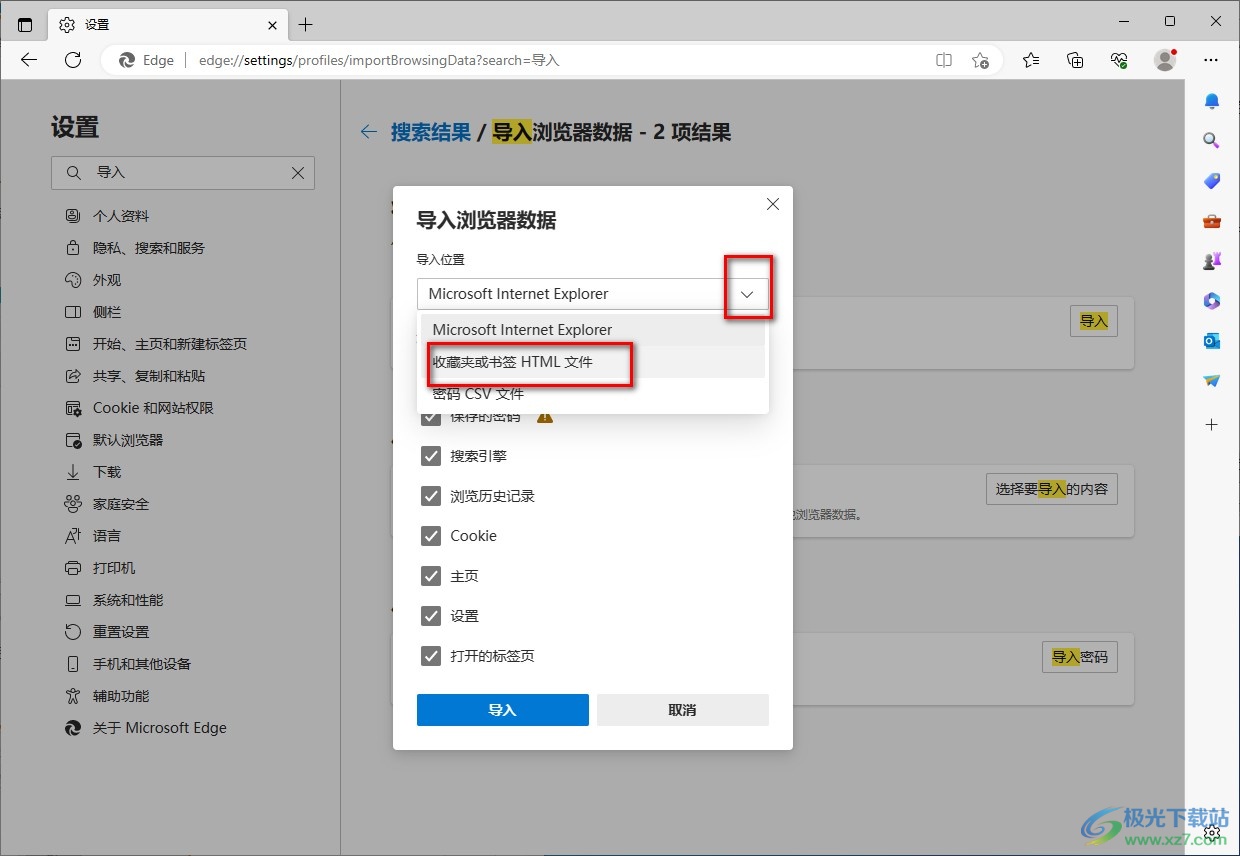This screenshot has height=856, width=1240.
Task: Refresh the page with the reload icon
Action: pos(73,60)
